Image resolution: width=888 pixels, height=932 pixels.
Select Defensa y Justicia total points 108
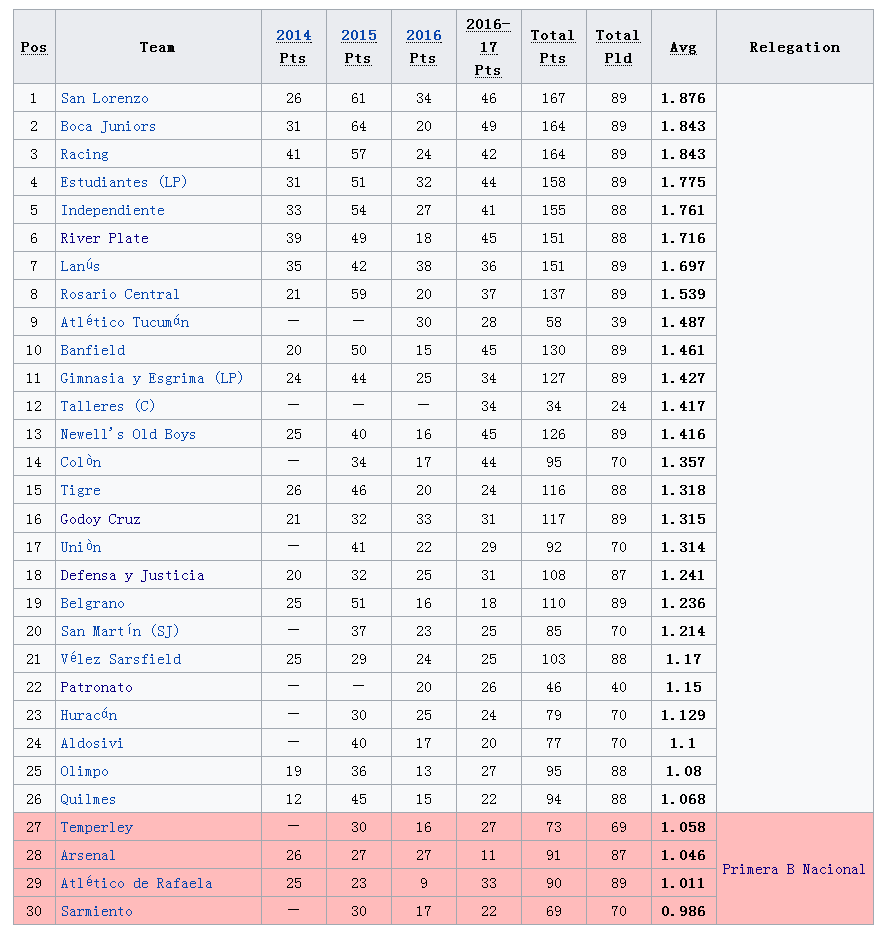tap(553, 575)
